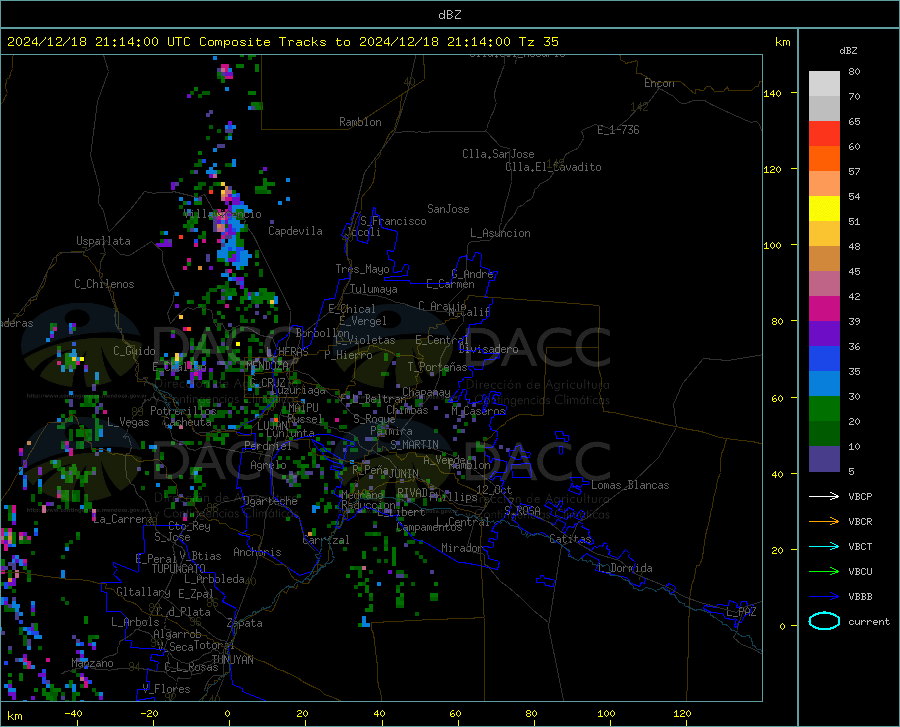Select the orange 57 dBZ color swatch
Viewport: 900px width, 727px height.
click(824, 159)
